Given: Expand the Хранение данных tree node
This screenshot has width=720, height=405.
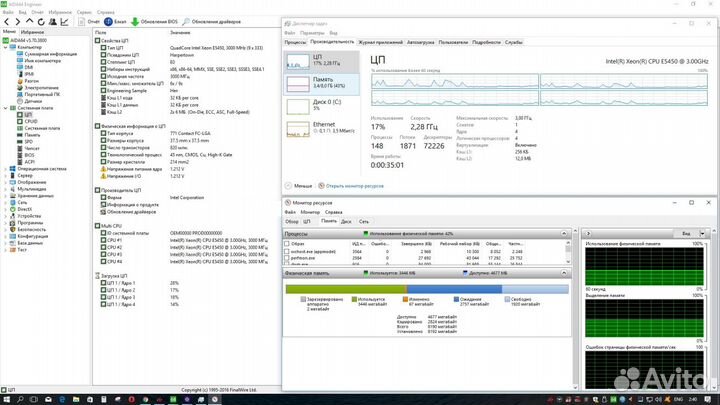Looking at the screenshot, I should [6, 196].
